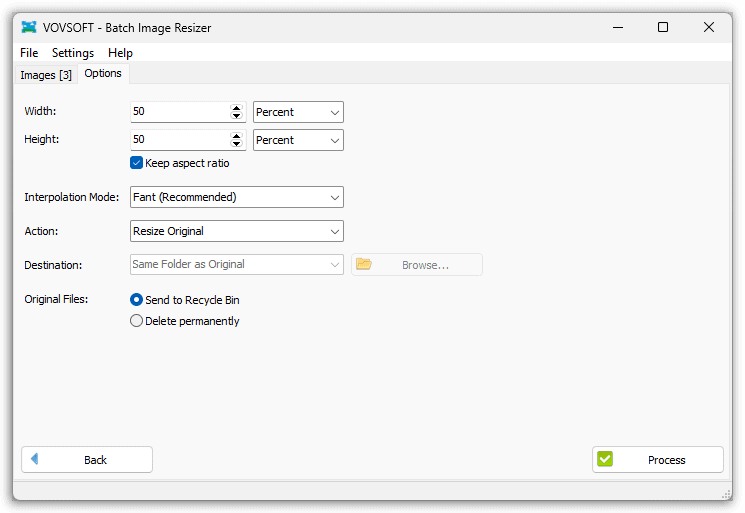This screenshot has width=745, height=513.
Task: Click the blue back arrow icon
Action: (34, 459)
